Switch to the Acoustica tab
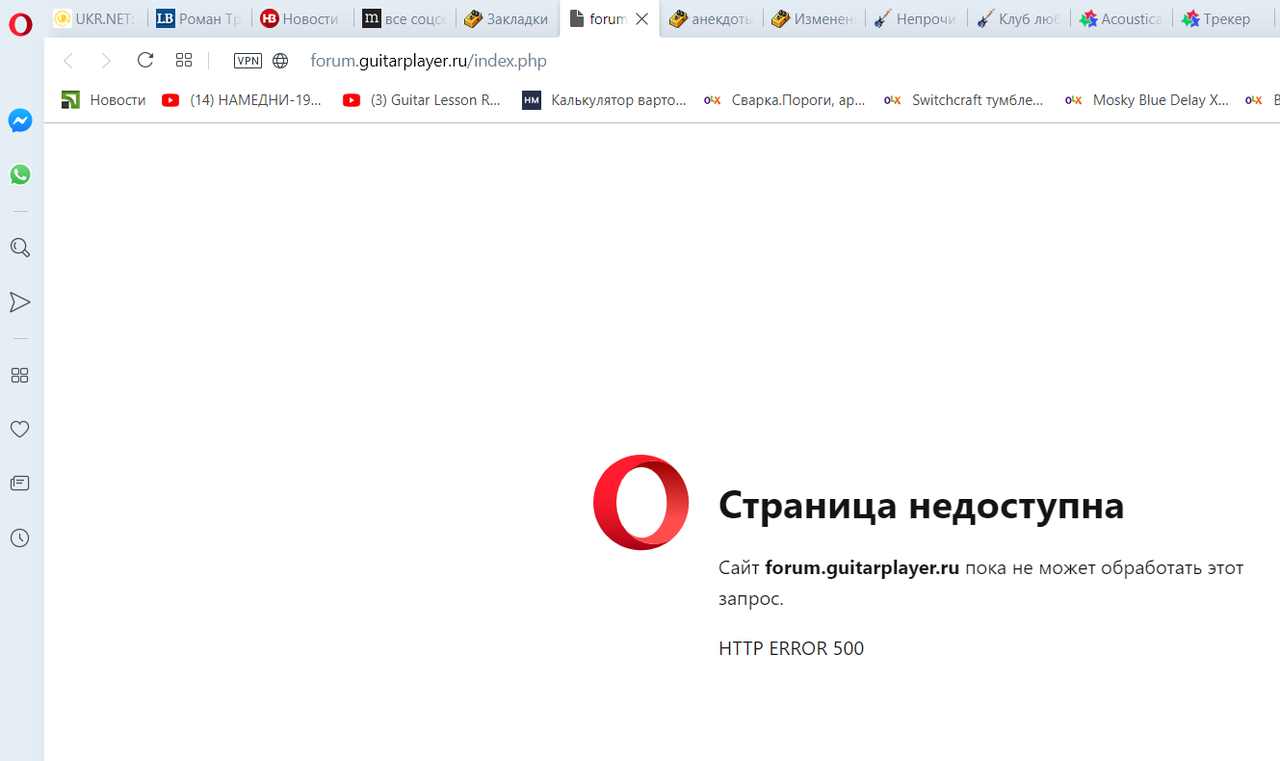 coord(1121,19)
